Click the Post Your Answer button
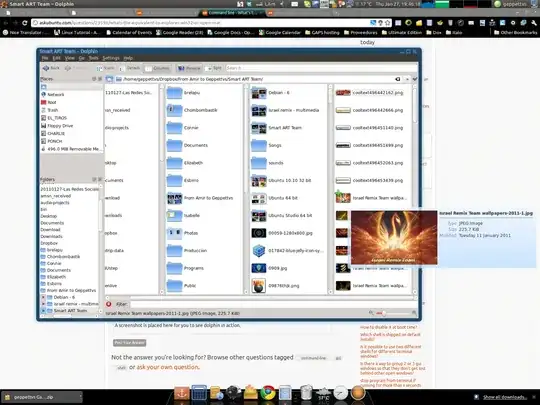The width and height of the screenshot is (540, 405). tap(129, 343)
